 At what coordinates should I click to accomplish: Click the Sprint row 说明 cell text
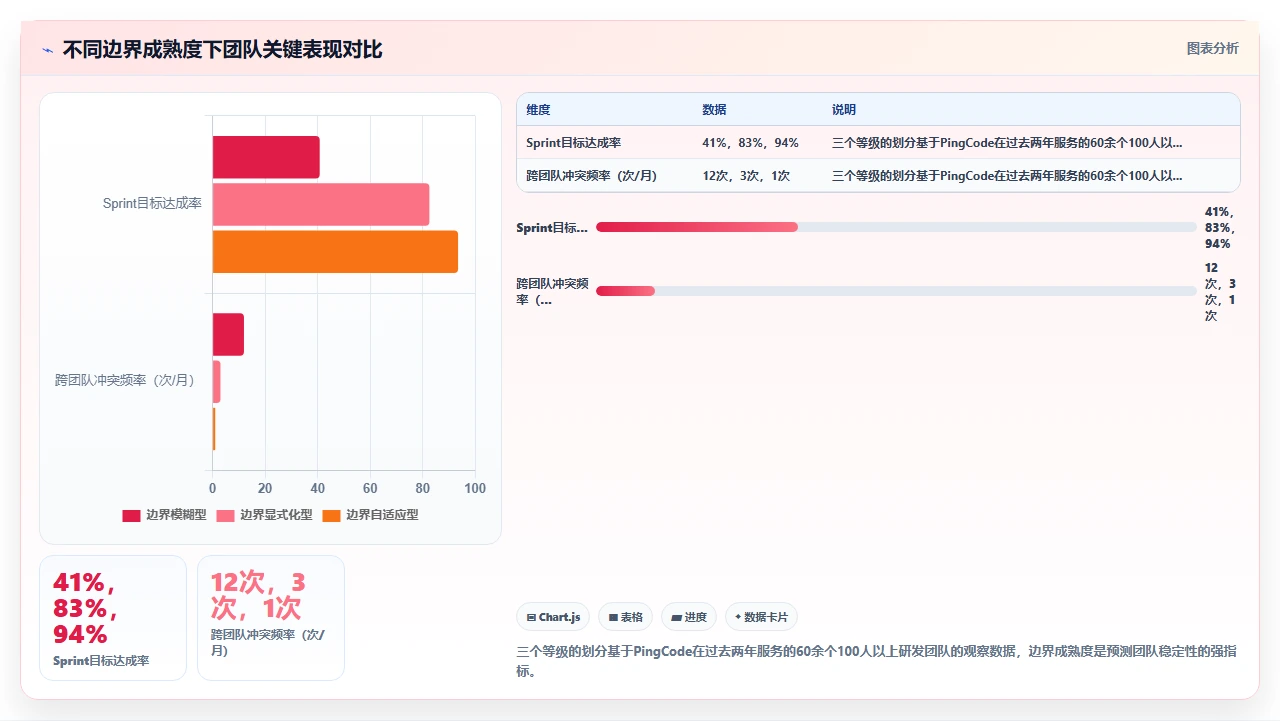coord(1007,143)
